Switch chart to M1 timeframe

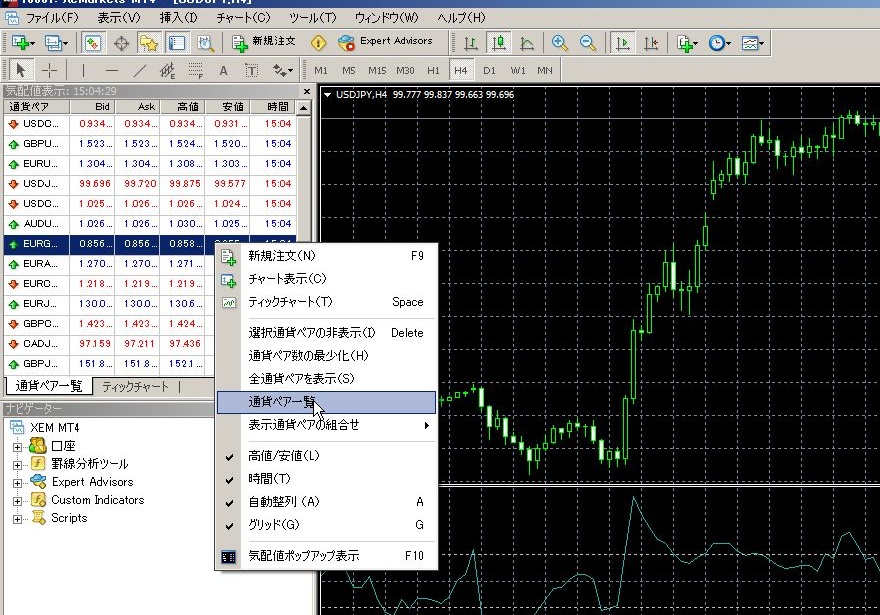[x=320, y=71]
